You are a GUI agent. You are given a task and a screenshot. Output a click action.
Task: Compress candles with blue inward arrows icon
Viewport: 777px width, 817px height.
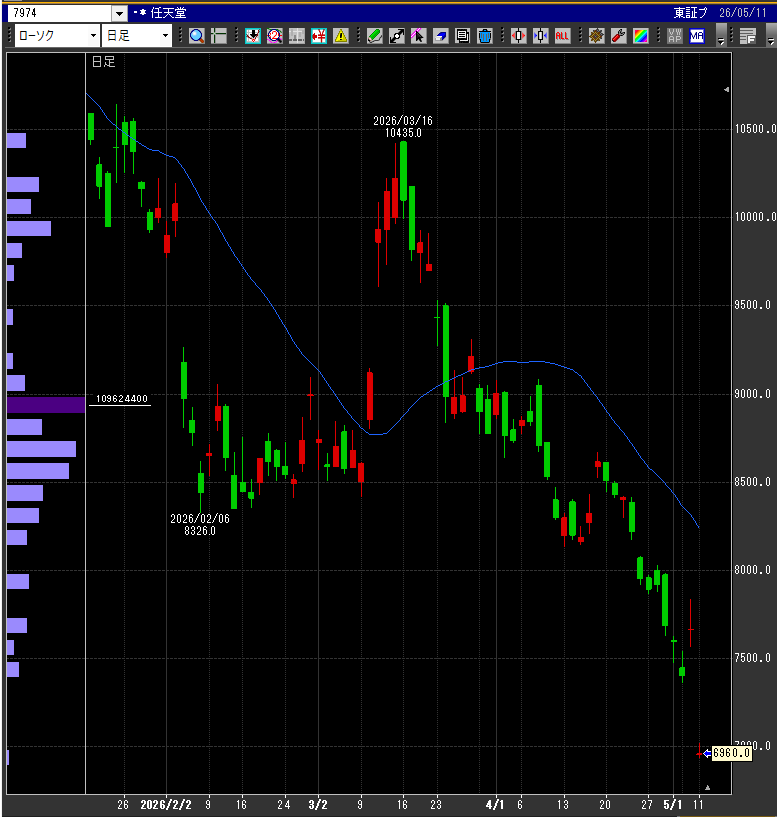540,36
